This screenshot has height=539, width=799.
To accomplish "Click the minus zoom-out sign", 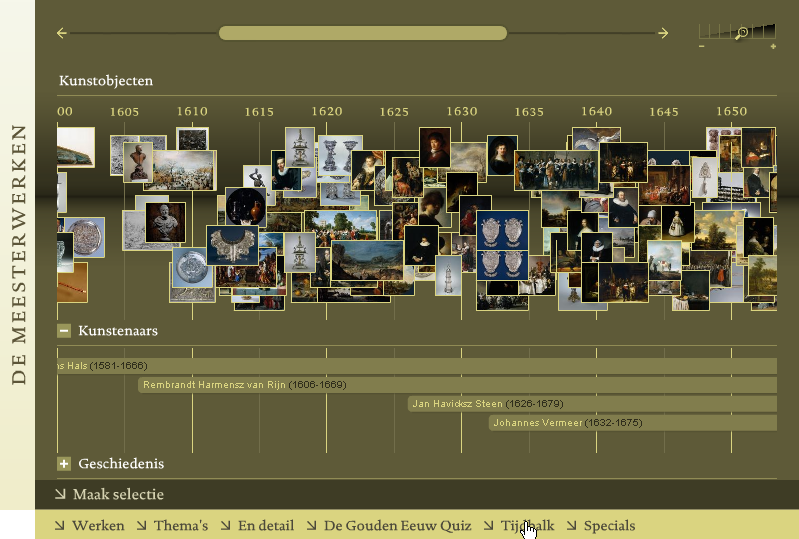I will pyautogui.click(x=702, y=46).
